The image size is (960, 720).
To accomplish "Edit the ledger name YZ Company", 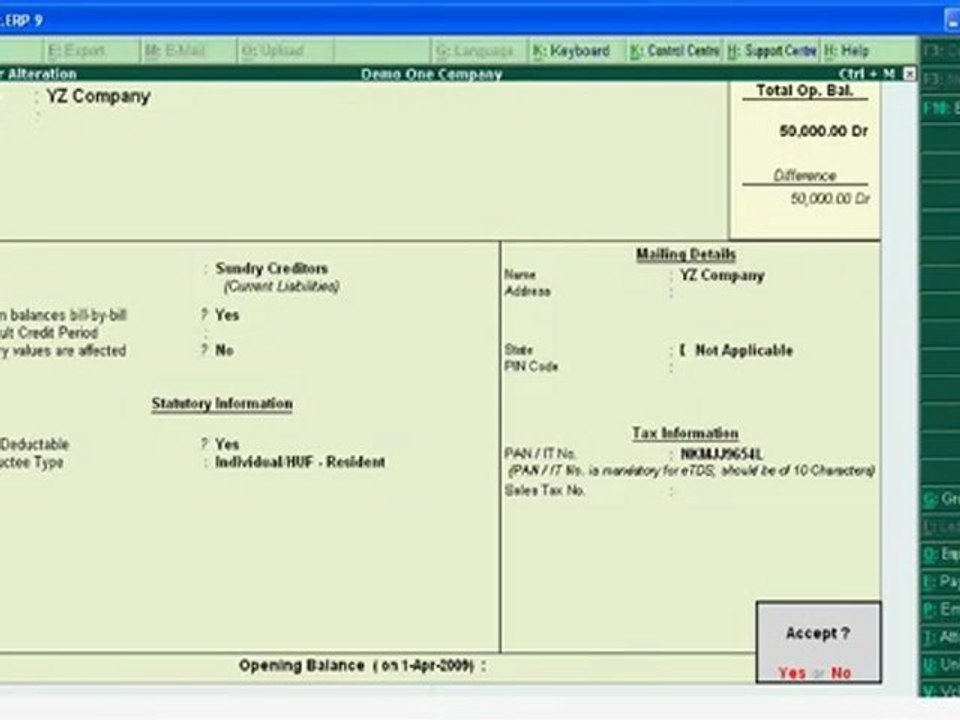I will pyautogui.click(x=99, y=97).
